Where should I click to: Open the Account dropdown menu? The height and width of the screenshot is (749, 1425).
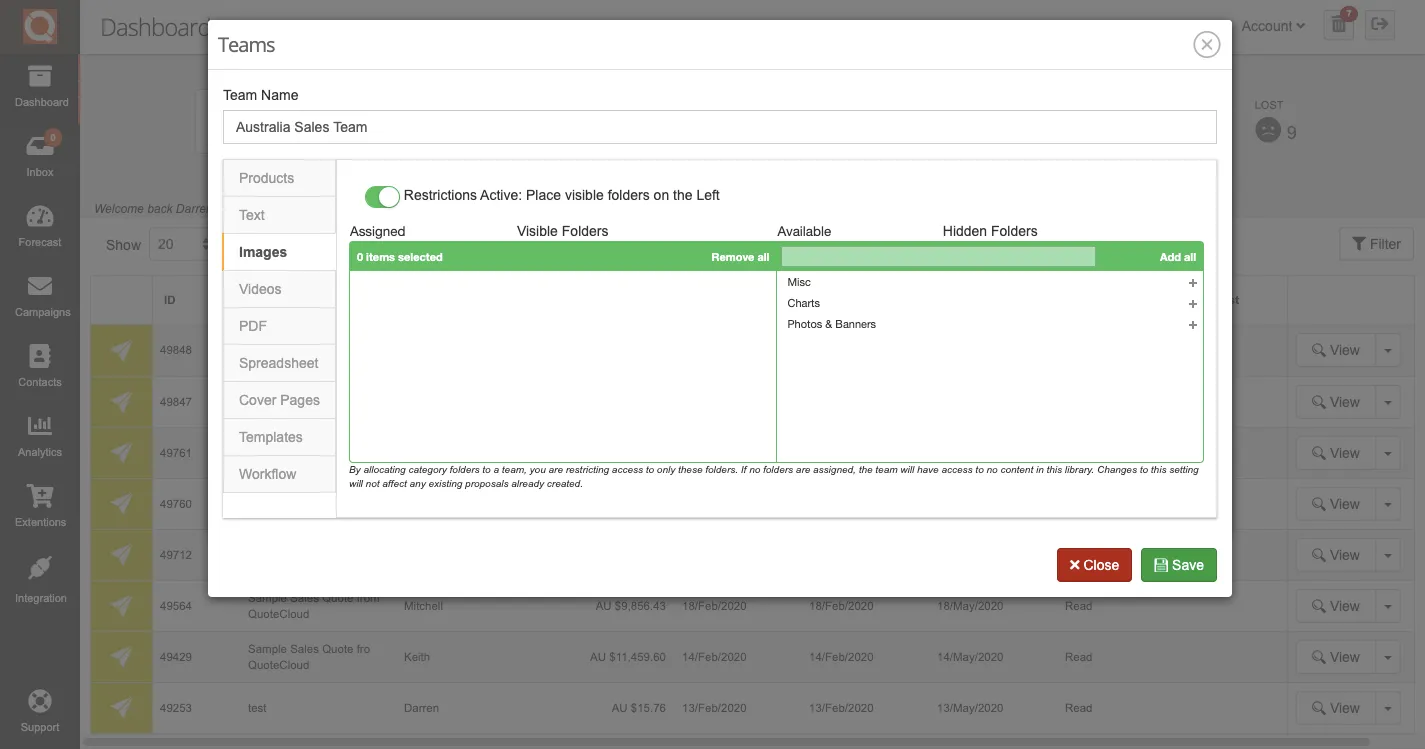point(1271,26)
